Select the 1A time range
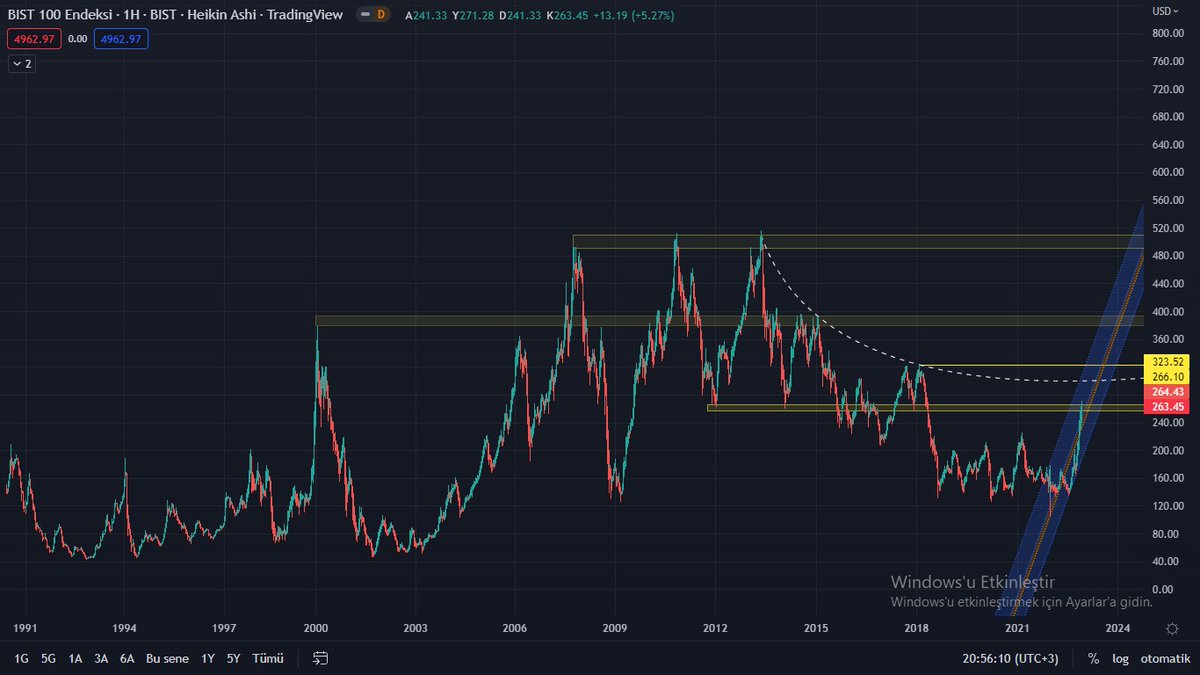The width and height of the screenshot is (1200, 675). tap(75, 658)
